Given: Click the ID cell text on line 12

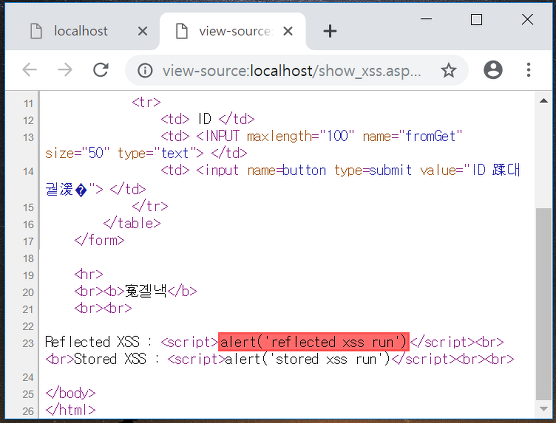Looking at the screenshot, I should point(204,119).
